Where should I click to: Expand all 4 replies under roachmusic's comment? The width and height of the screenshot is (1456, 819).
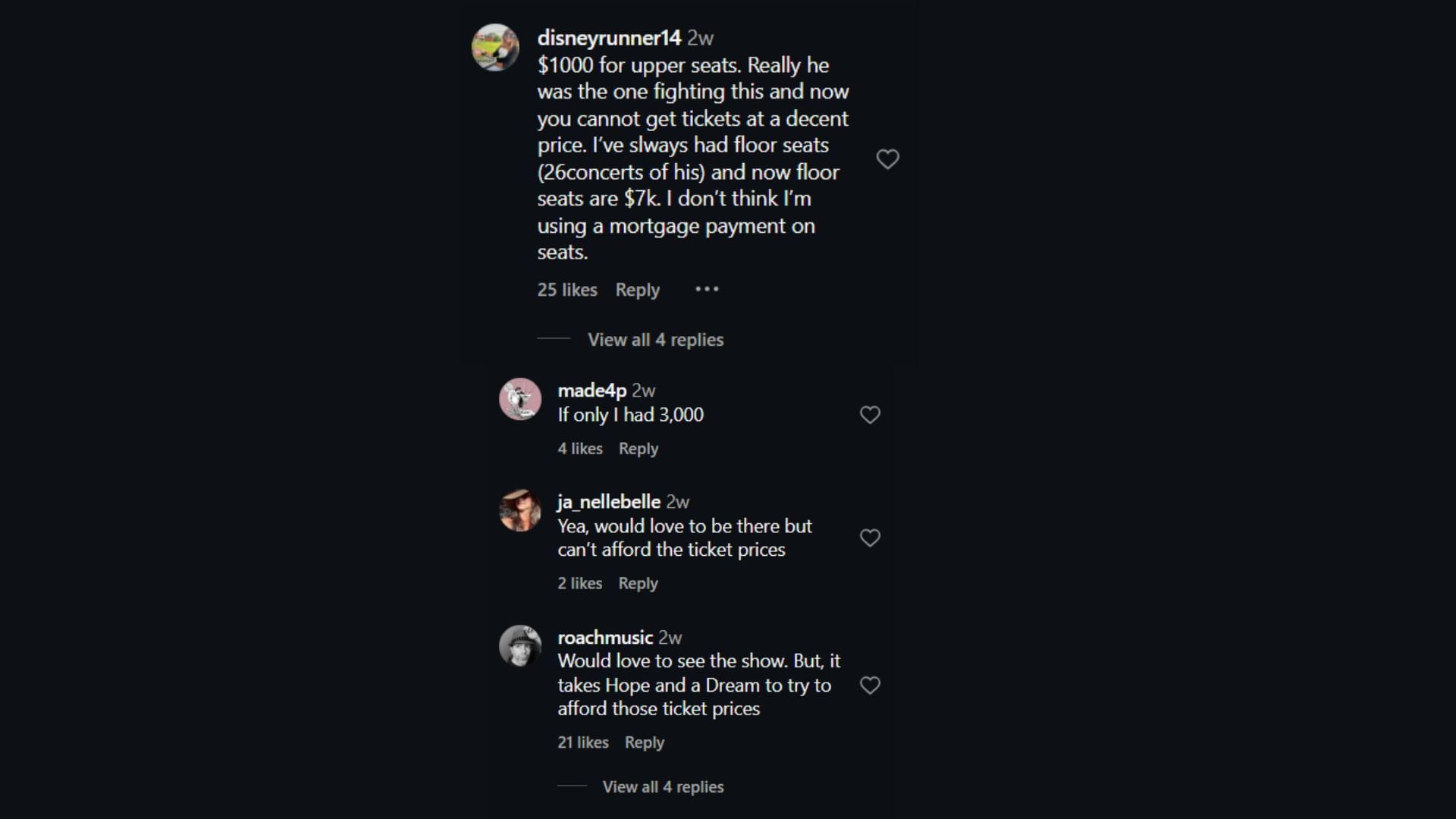[663, 787]
